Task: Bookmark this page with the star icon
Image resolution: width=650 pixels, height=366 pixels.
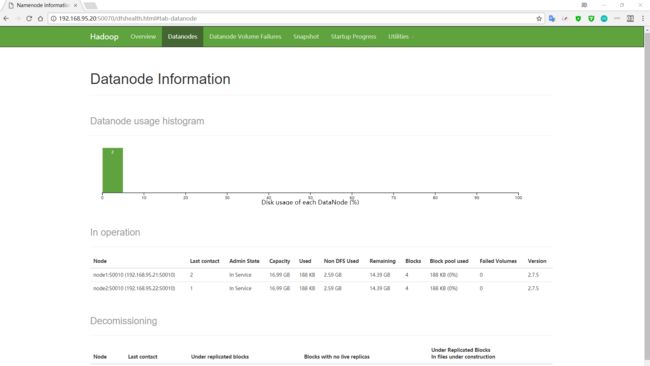Action: (539, 19)
